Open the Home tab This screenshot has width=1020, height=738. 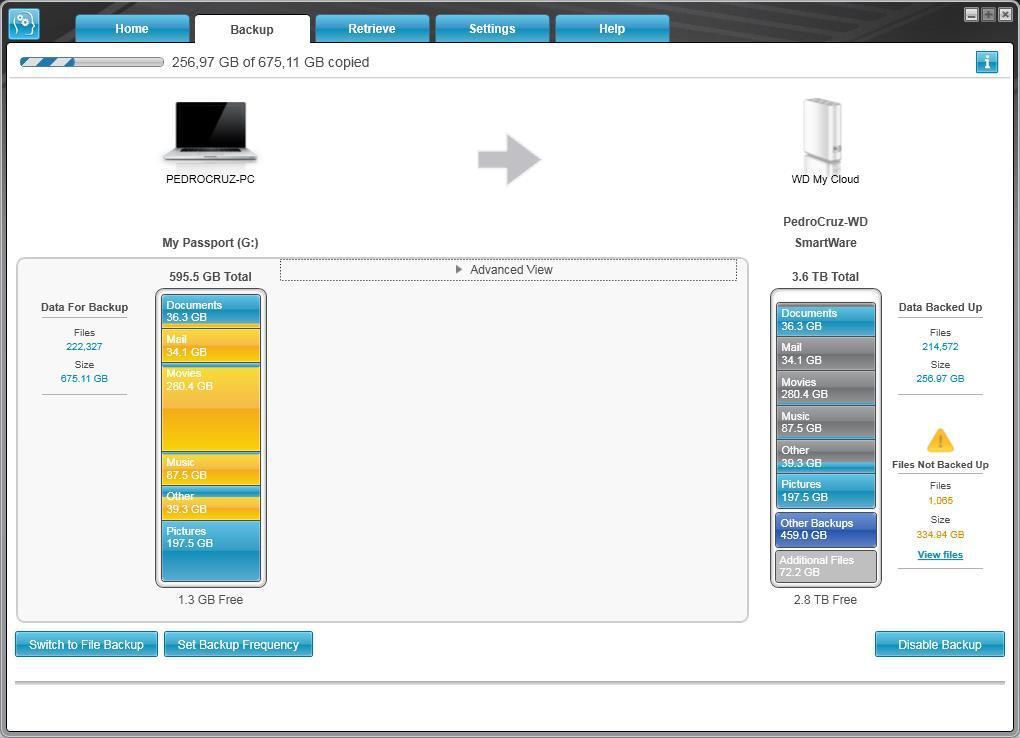[x=132, y=29]
